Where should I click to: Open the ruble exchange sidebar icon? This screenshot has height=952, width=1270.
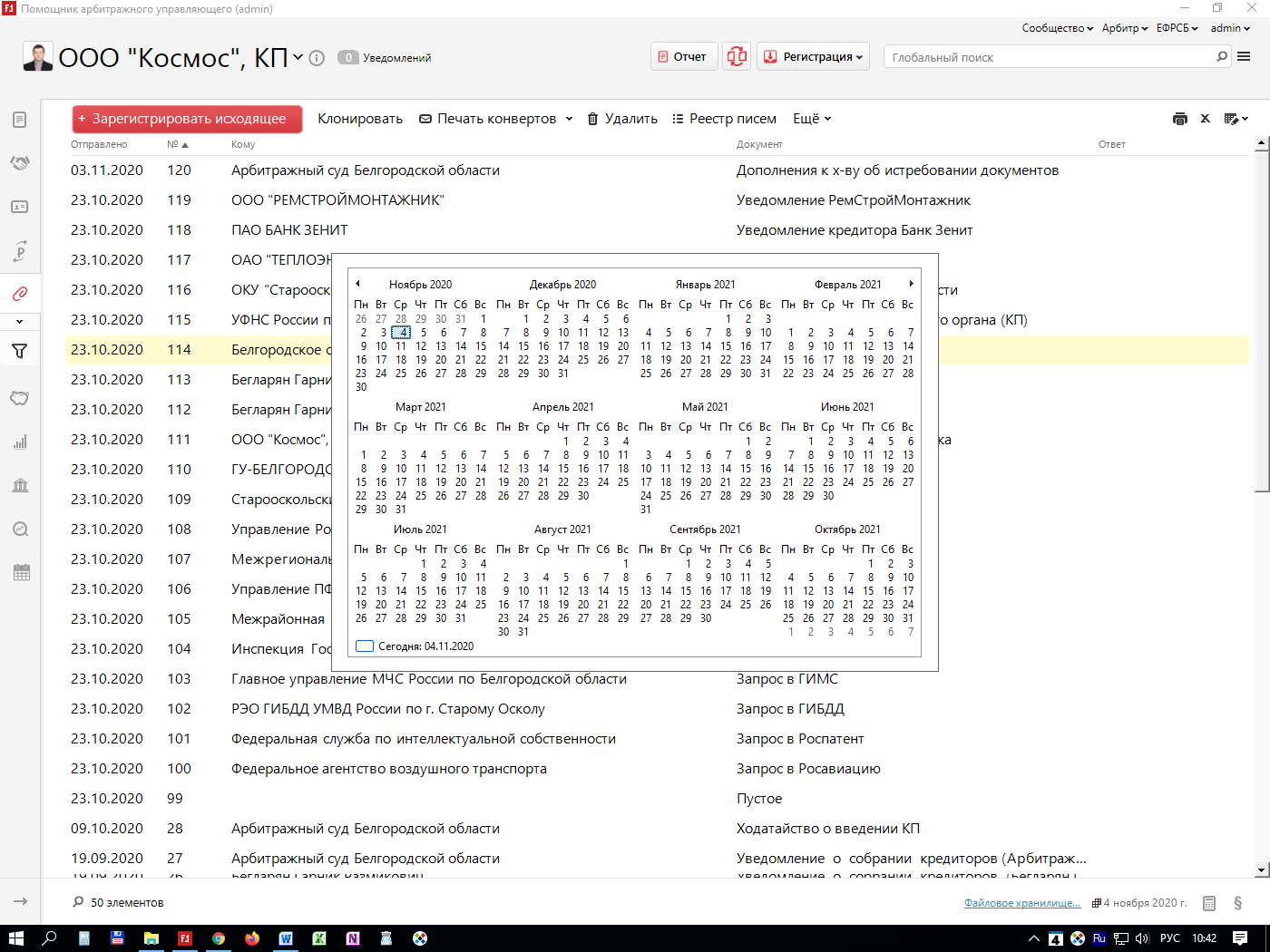[20, 251]
